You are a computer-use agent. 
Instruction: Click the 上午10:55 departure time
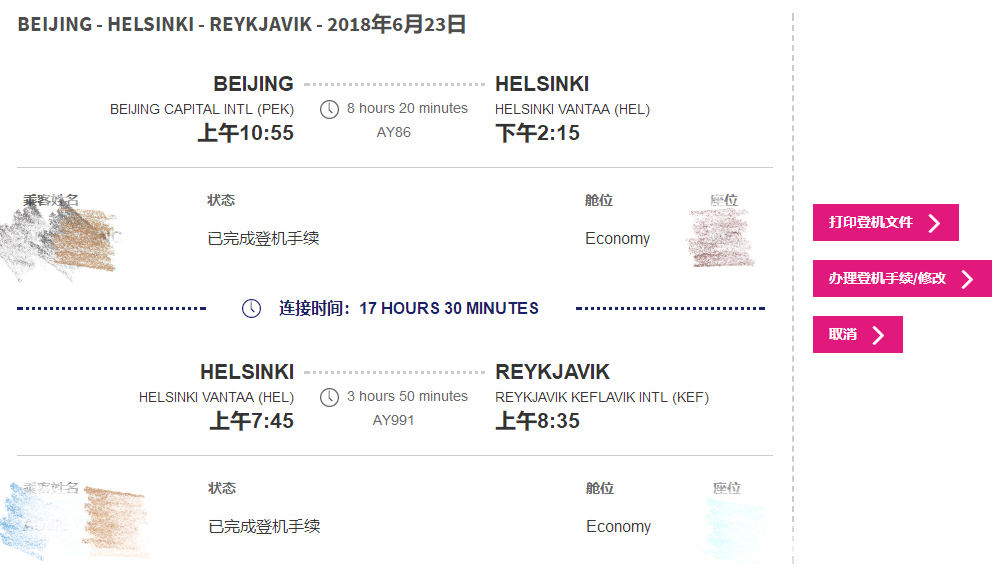[x=245, y=133]
